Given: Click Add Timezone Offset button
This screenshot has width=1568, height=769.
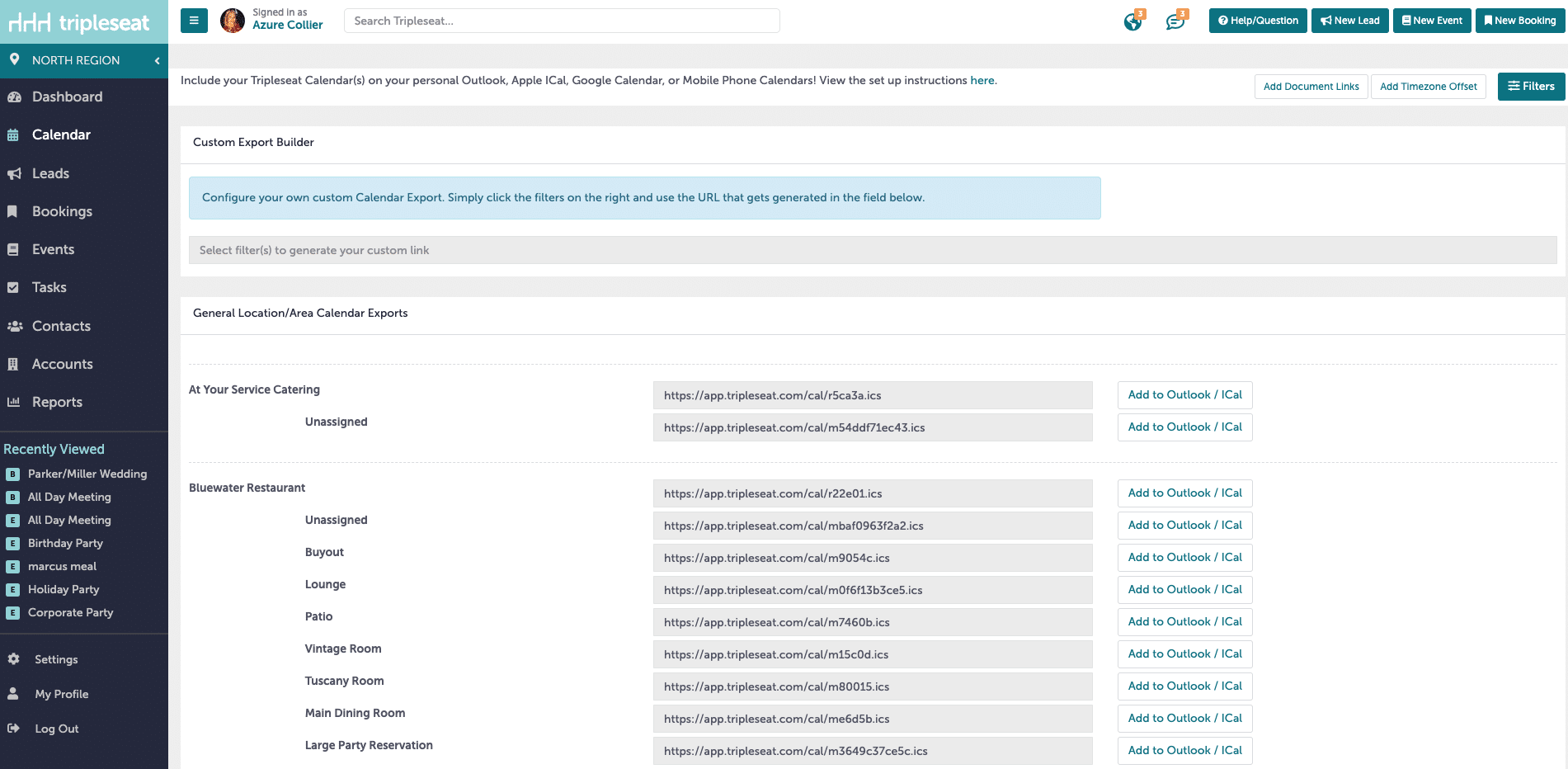Looking at the screenshot, I should coord(1429,87).
